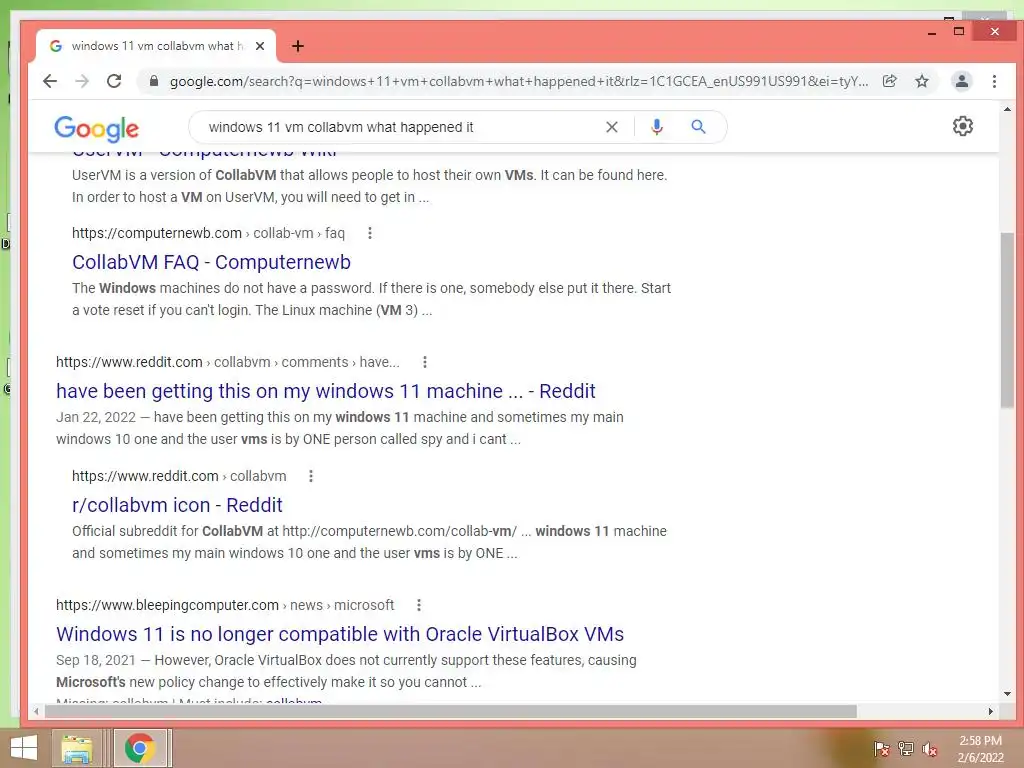Go back to the previous page
The width and height of the screenshot is (1024, 768).
(50, 81)
